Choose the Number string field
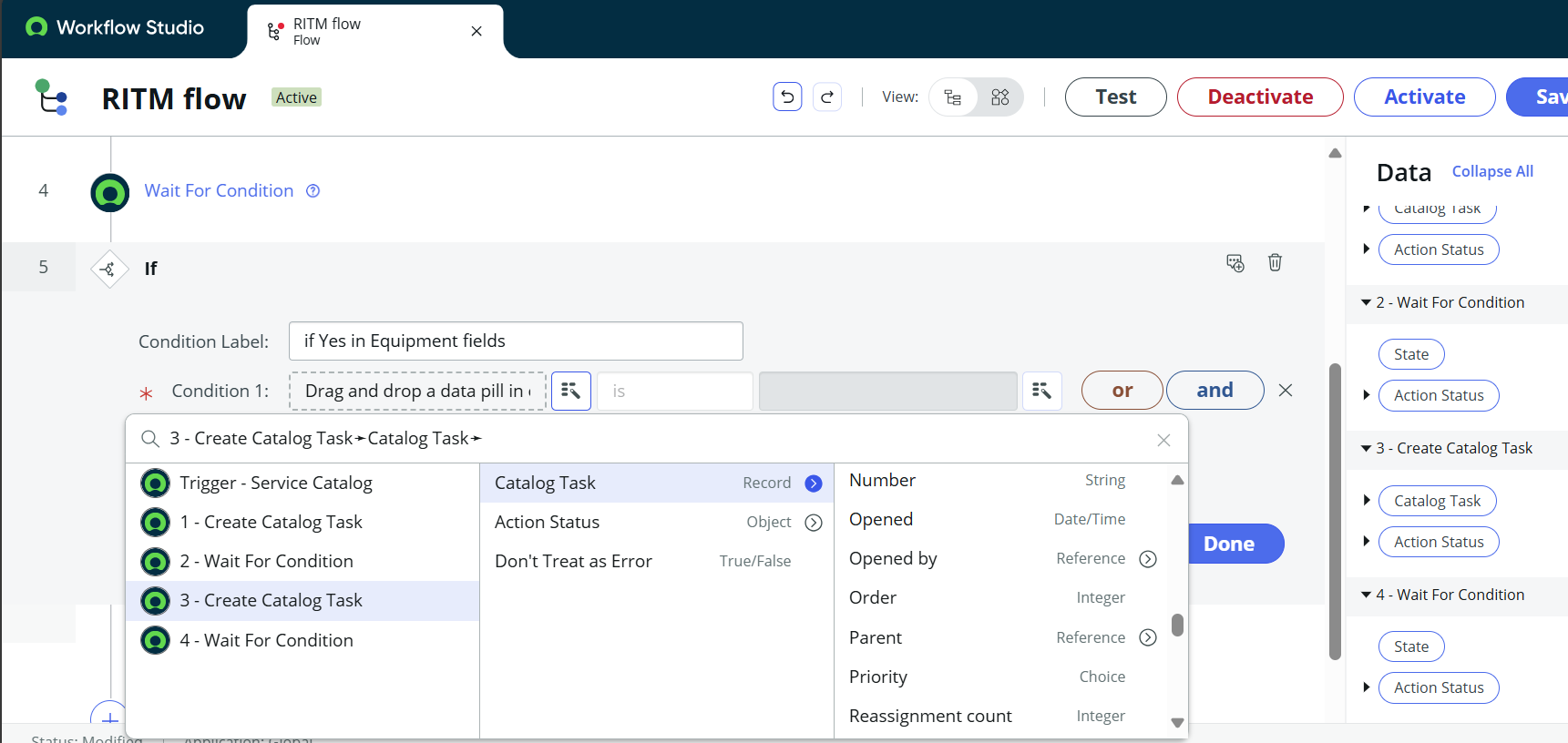The image size is (1568, 743). tap(1000, 480)
